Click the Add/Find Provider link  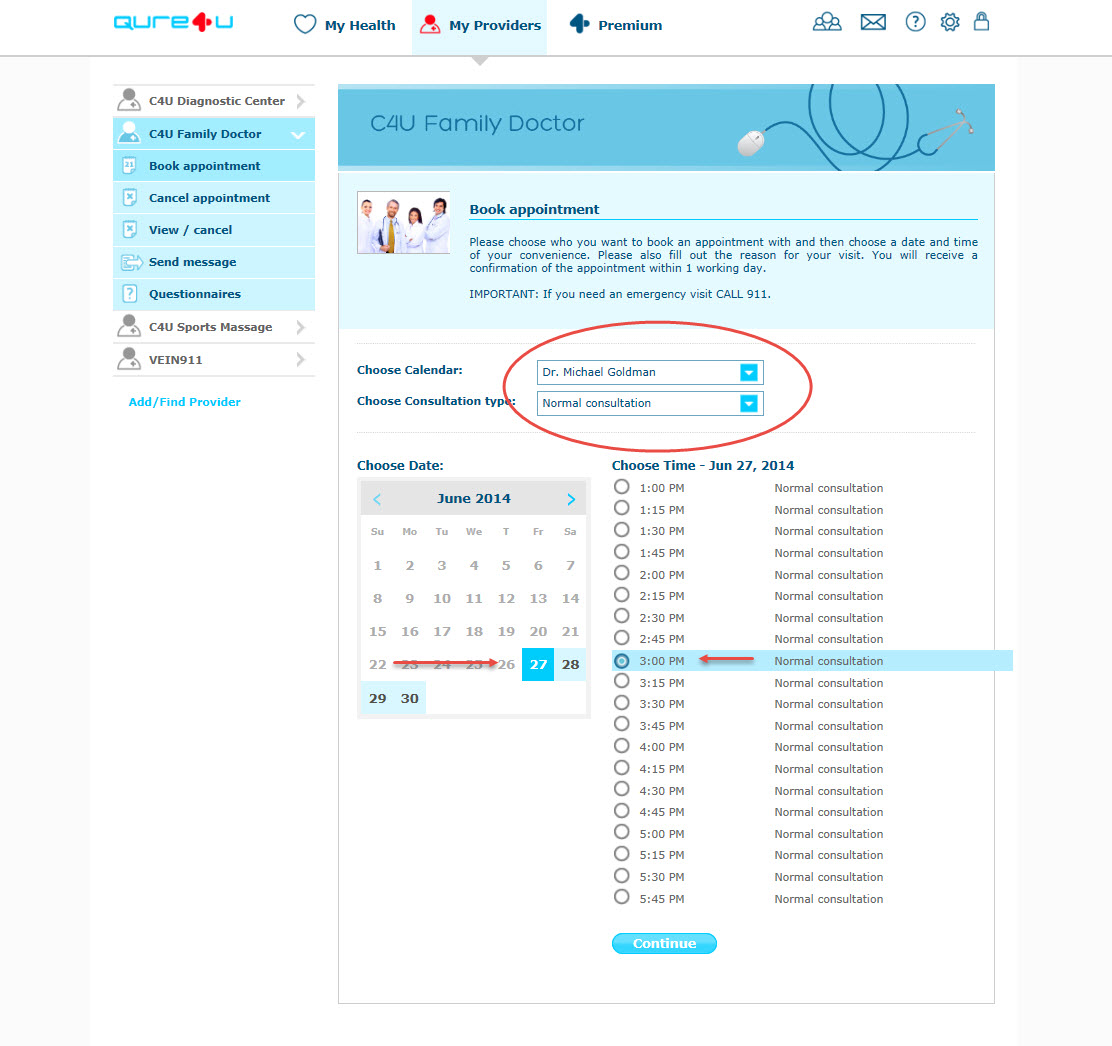[x=184, y=402]
